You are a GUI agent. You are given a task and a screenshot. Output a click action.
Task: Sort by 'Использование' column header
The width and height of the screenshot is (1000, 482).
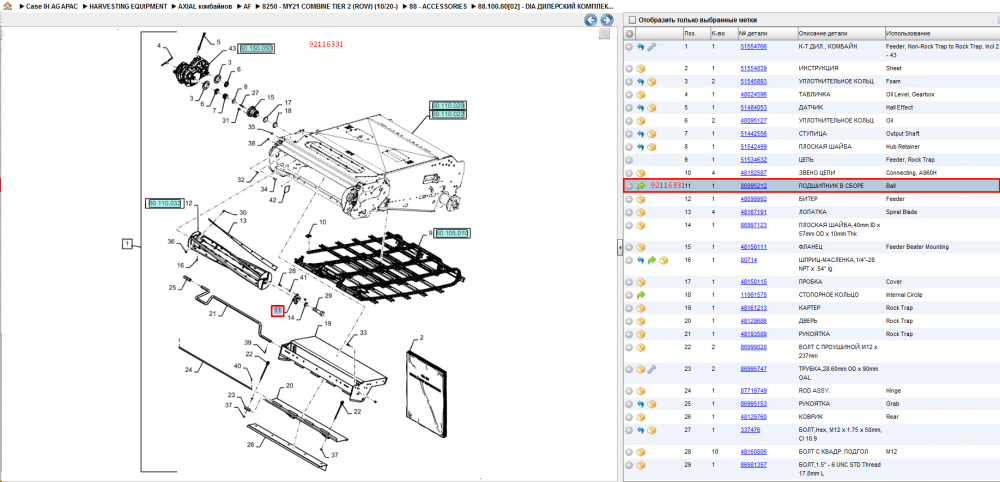pos(908,34)
